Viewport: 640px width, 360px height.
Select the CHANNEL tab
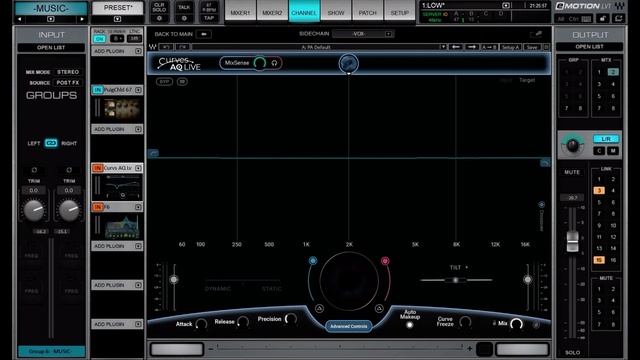click(304, 12)
